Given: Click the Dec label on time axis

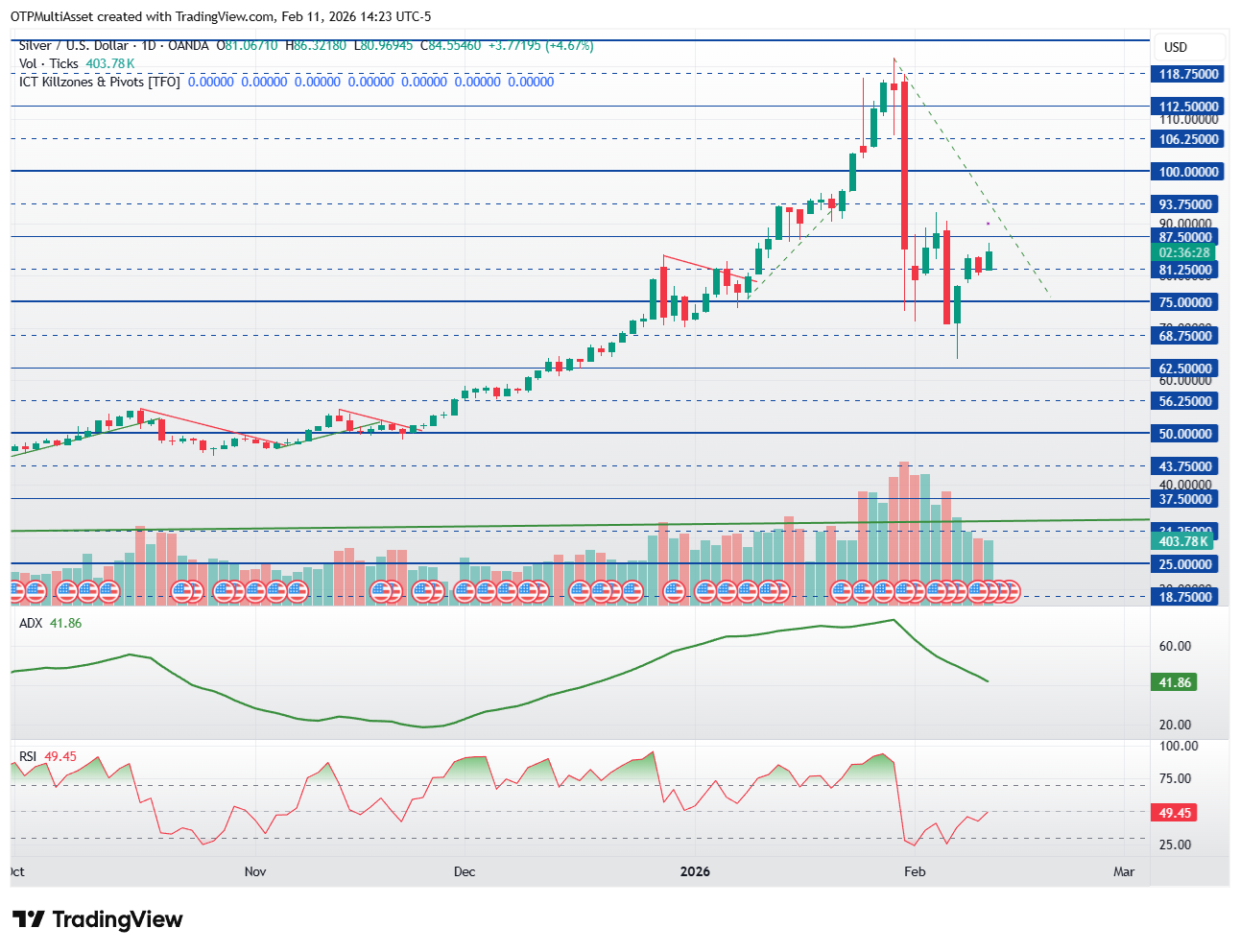Looking at the screenshot, I should coord(465,871).
